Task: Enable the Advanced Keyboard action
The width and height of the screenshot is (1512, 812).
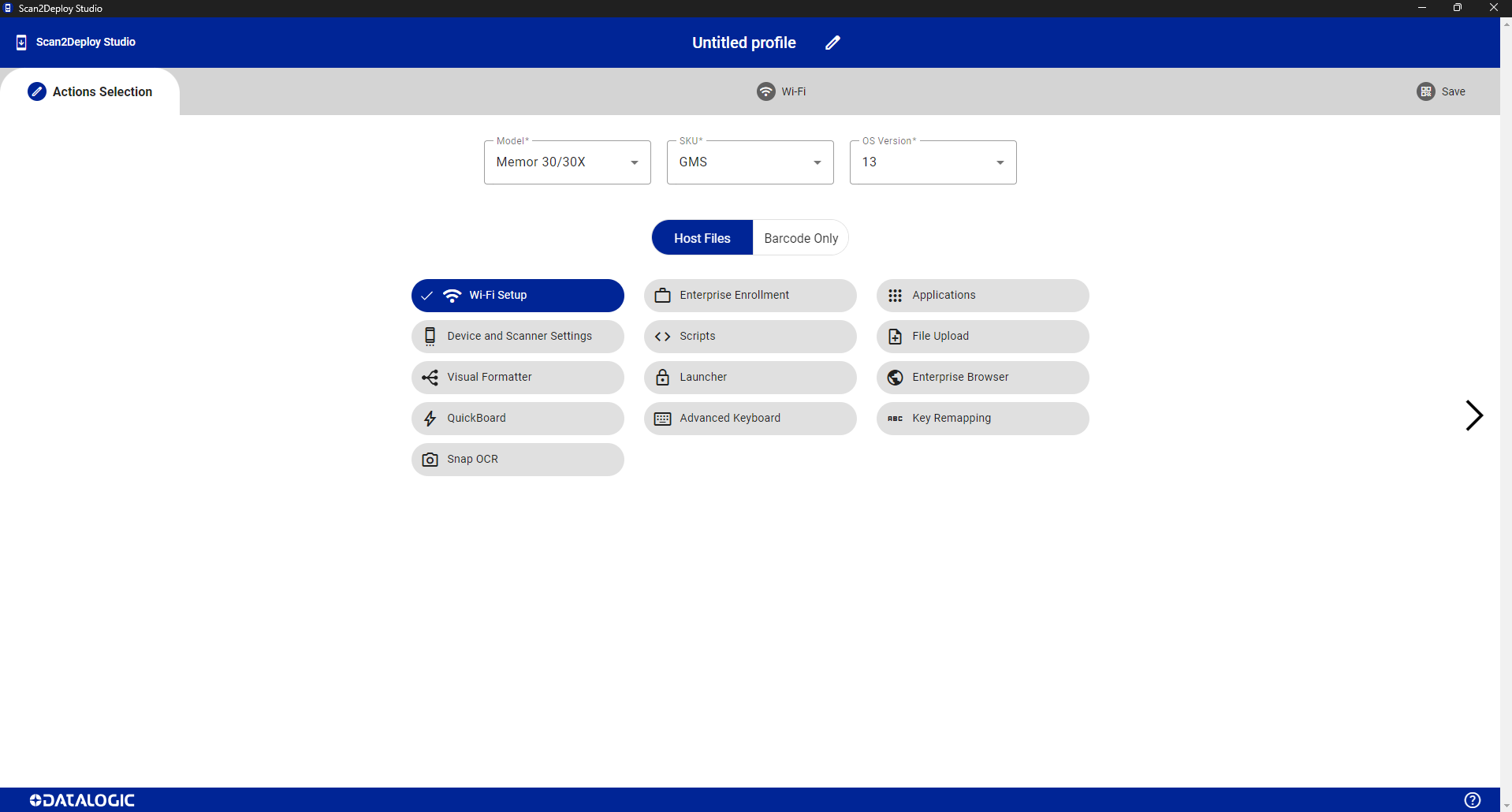Action: pyautogui.click(x=750, y=419)
